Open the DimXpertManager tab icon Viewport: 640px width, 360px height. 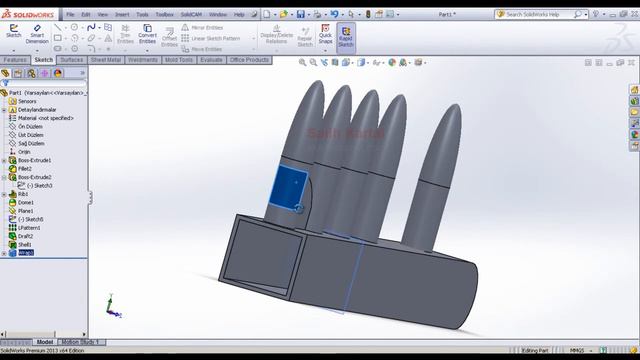click(44, 73)
